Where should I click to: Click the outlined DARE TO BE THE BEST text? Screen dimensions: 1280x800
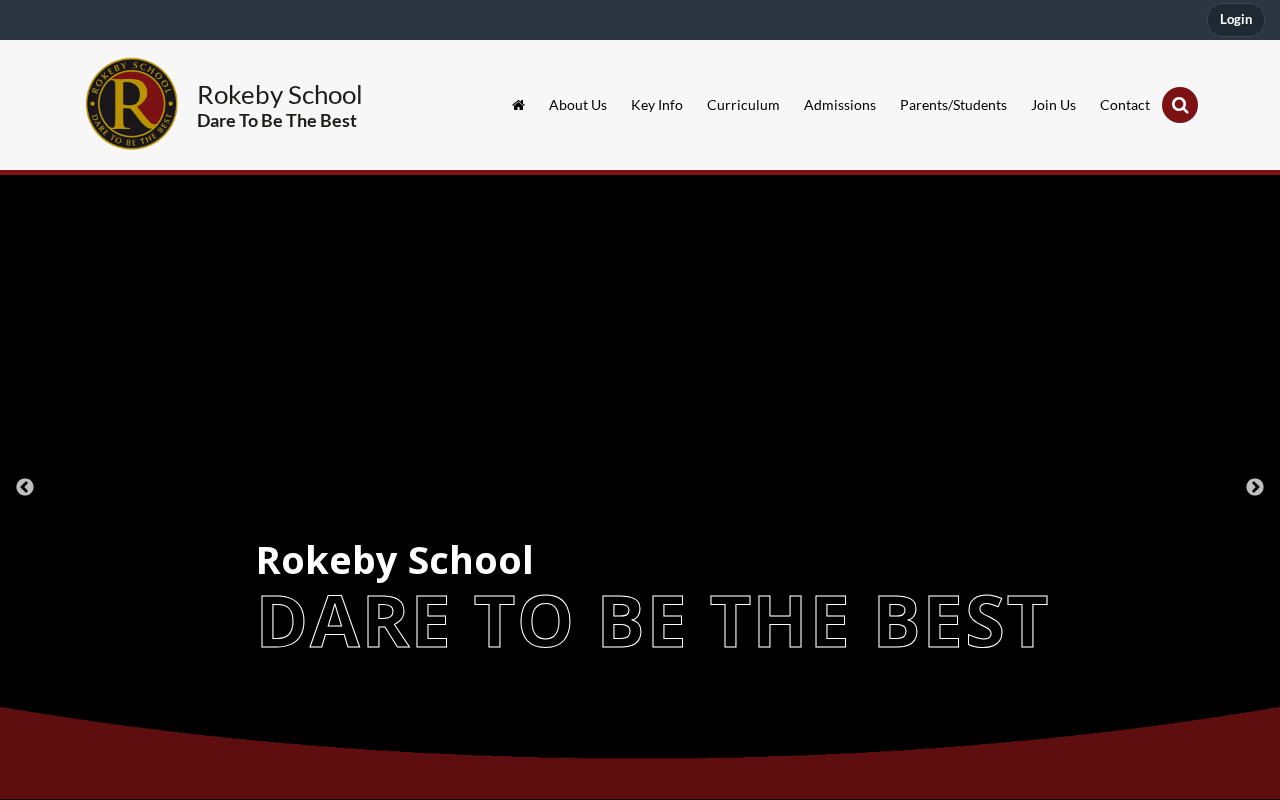click(653, 622)
